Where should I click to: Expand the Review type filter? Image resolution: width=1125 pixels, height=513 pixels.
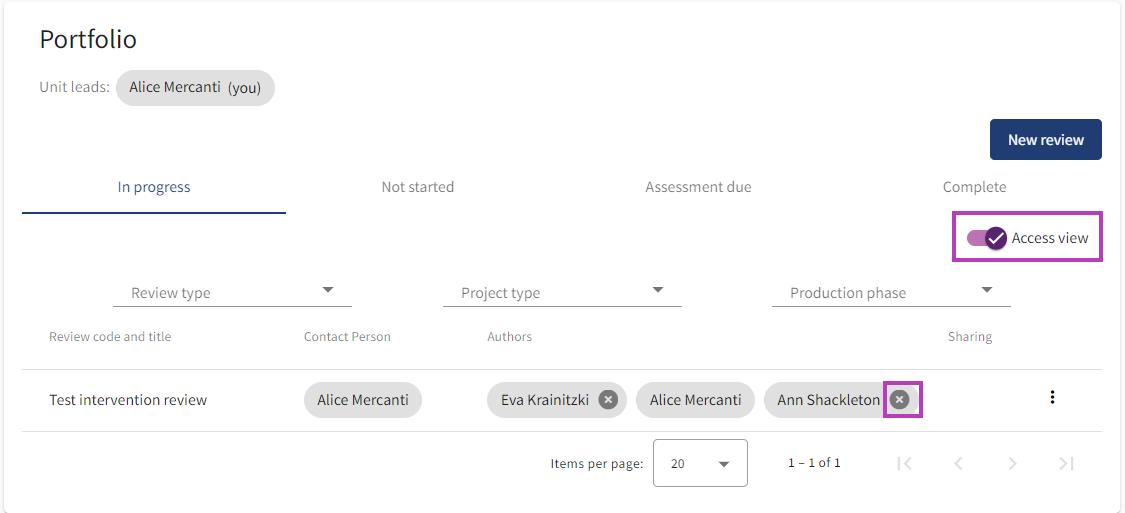pyautogui.click(x=232, y=292)
